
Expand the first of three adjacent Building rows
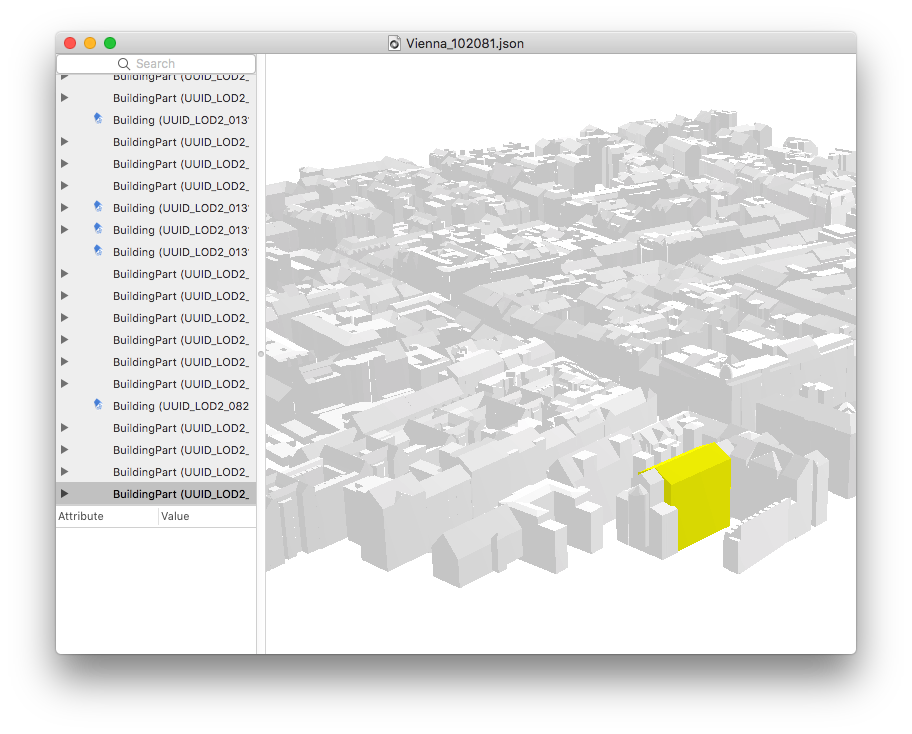pyautogui.click(x=65, y=208)
